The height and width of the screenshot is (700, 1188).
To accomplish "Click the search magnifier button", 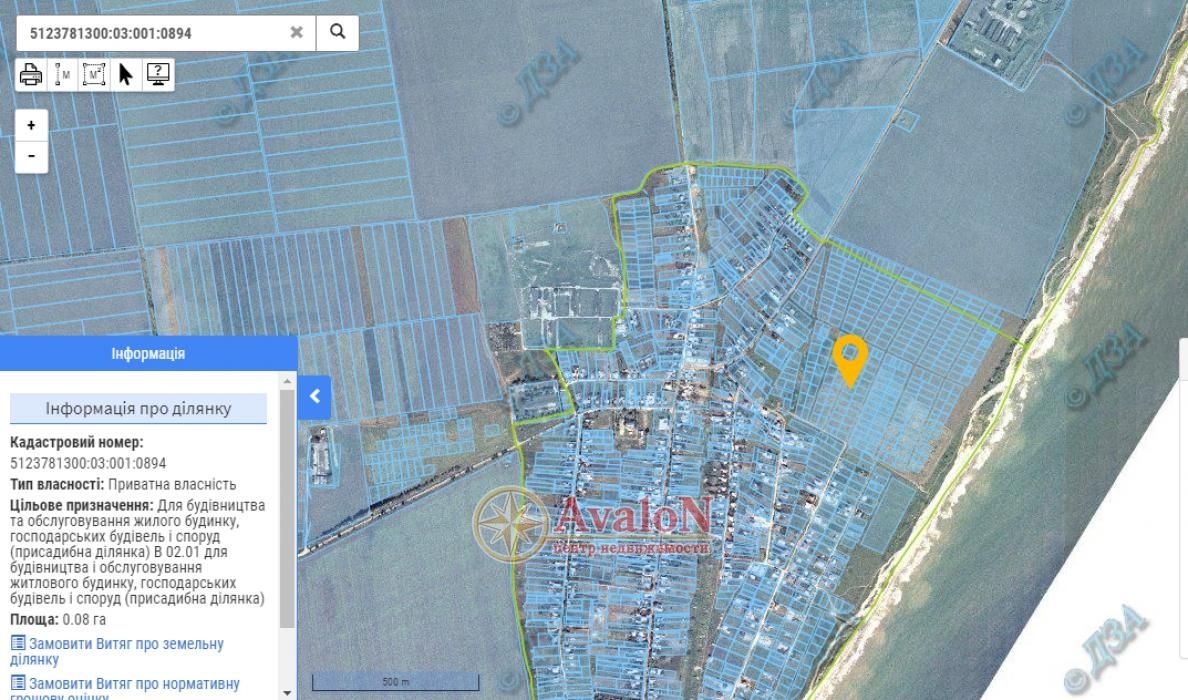I will click(x=337, y=32).
